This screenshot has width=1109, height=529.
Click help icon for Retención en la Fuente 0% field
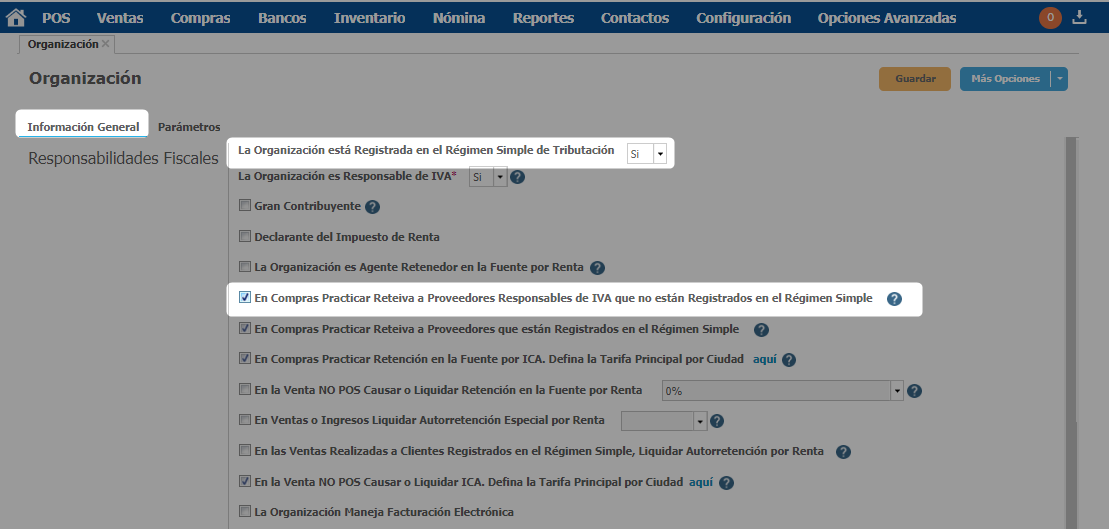[x=913, y=391]
